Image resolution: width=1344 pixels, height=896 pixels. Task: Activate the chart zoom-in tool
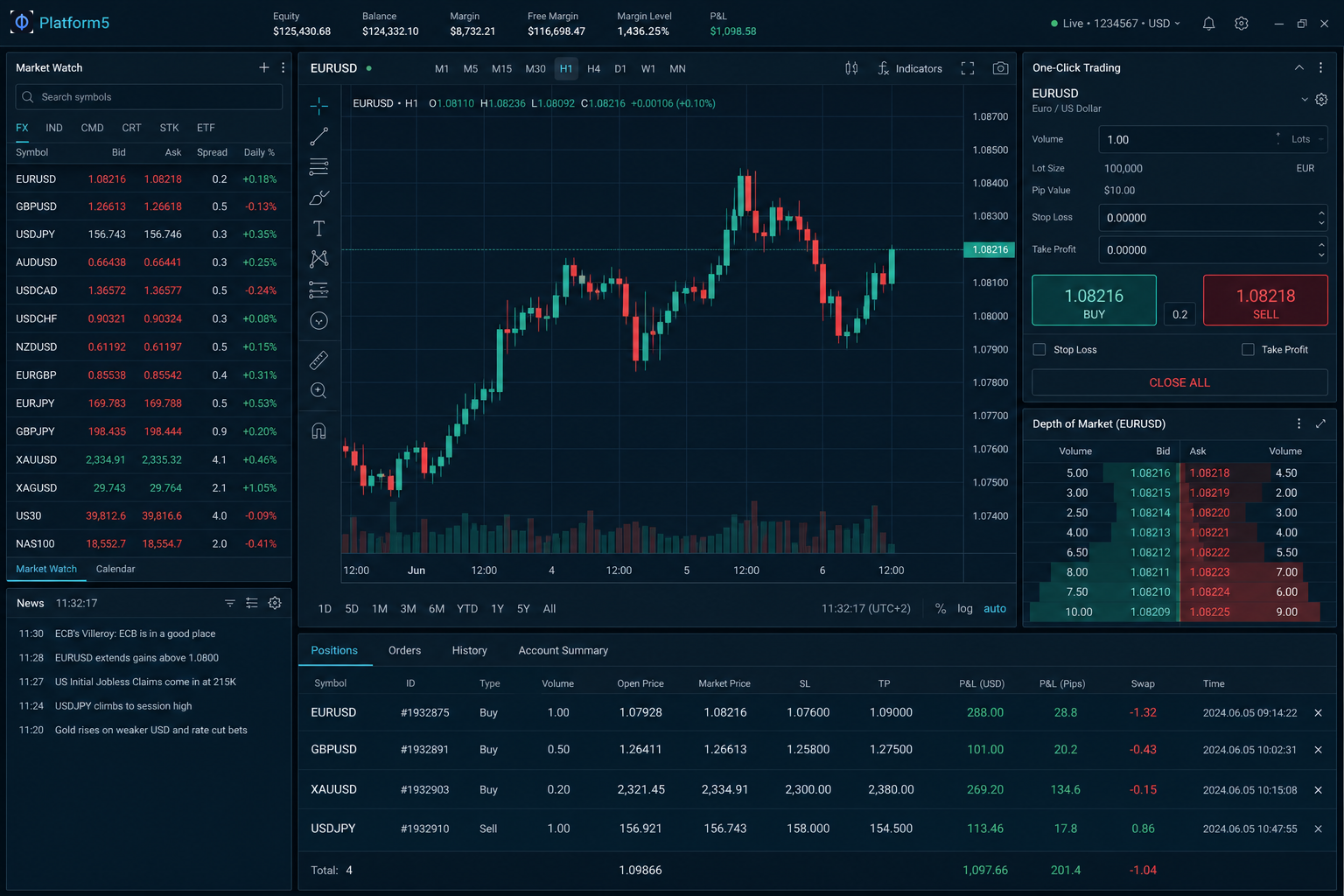[x=318, y=390]
